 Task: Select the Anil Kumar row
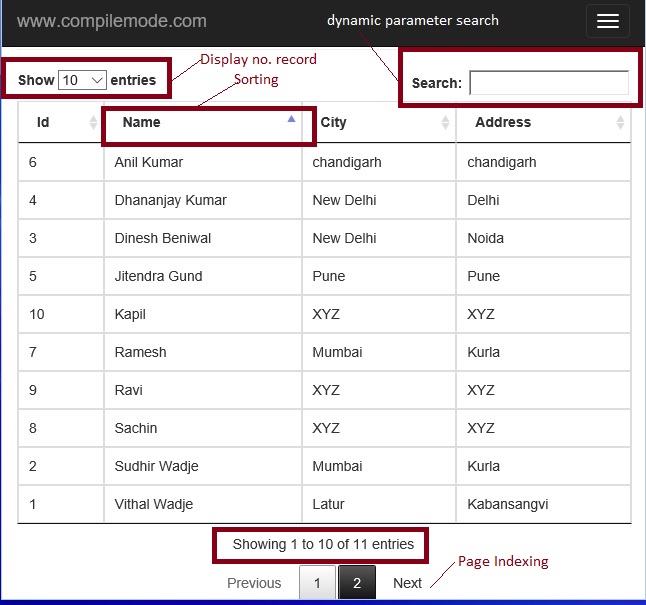pos(149,162)
